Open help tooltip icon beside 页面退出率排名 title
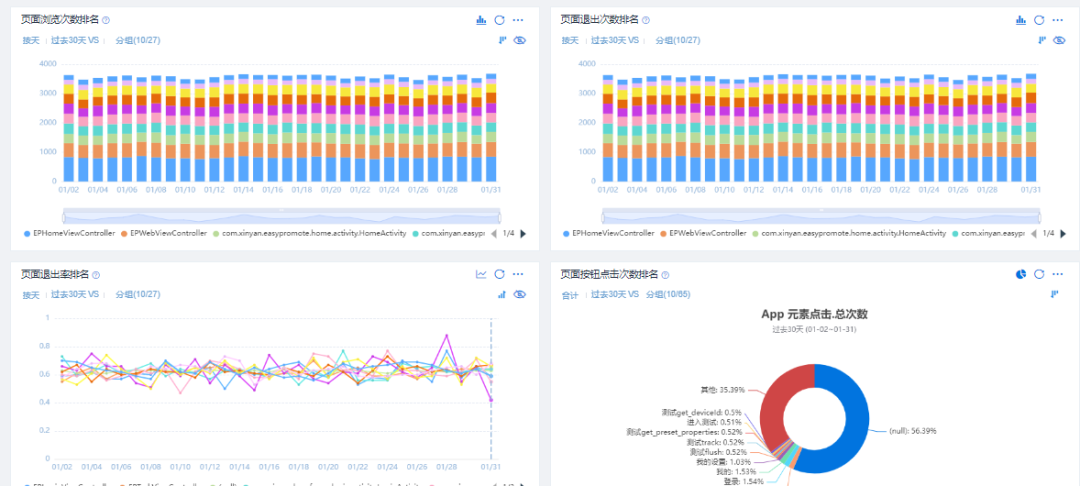Viewport: 1080px width, 486px height. [96, 275]
